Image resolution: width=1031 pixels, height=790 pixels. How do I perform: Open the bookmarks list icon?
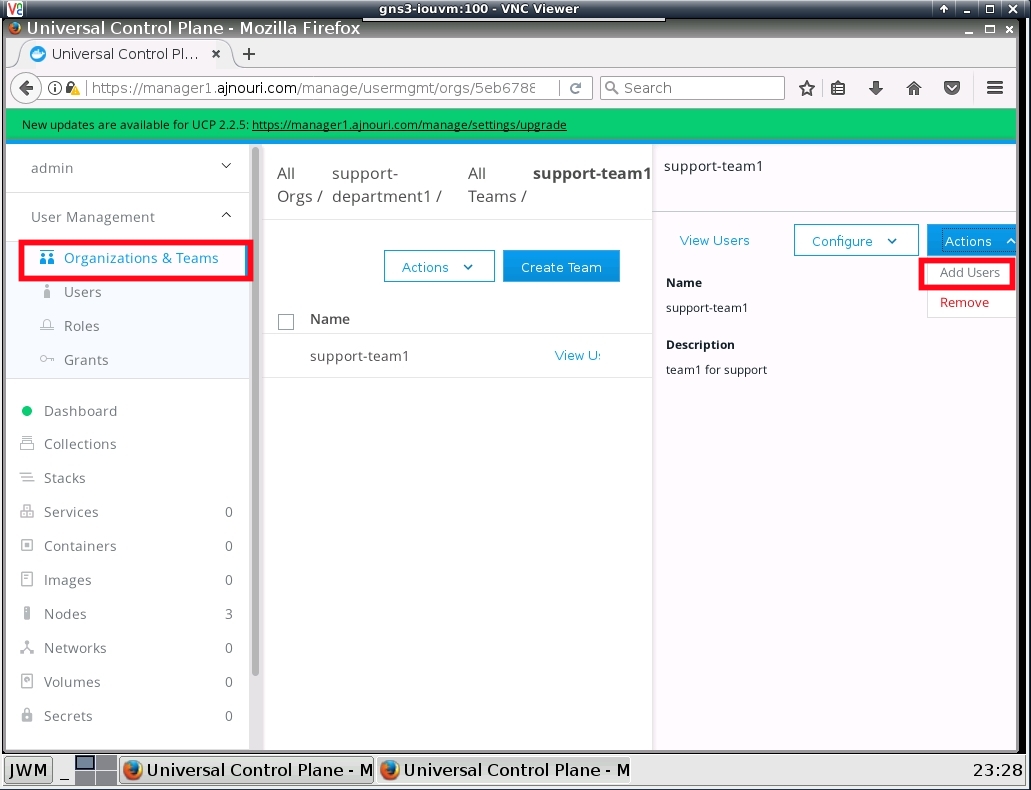[x=838, y=88]
